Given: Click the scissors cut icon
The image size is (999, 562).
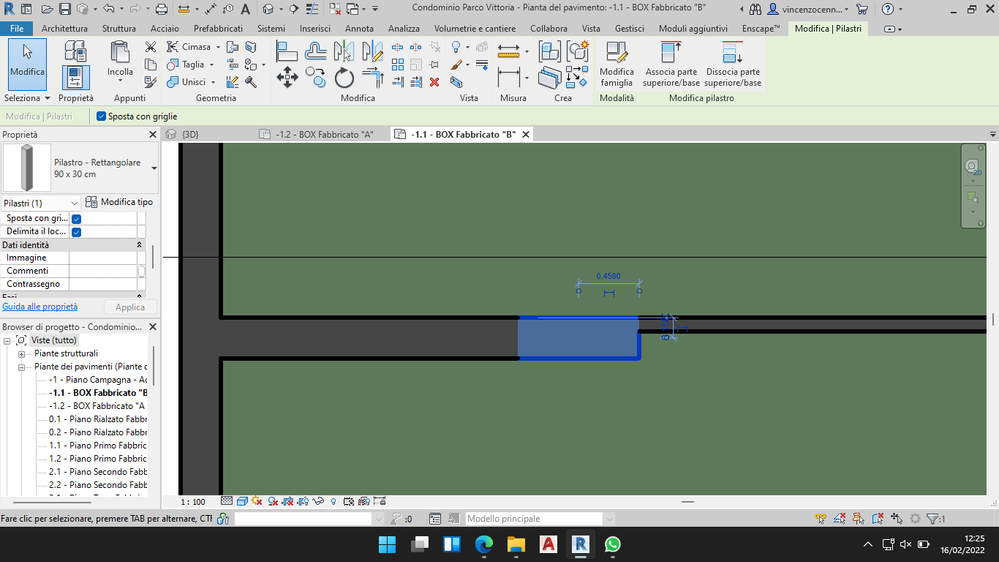Looking at the screenshot, I should click(x=150, y=47).
